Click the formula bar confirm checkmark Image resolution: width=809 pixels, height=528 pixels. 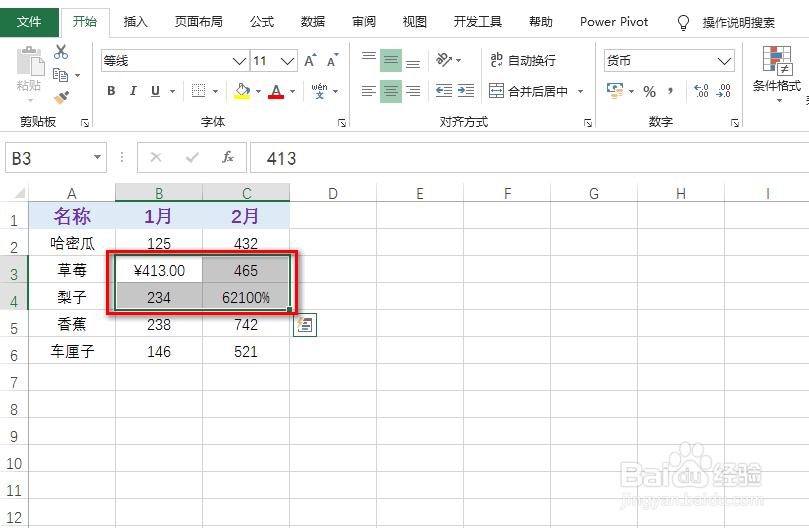click(x=192, y=157)
